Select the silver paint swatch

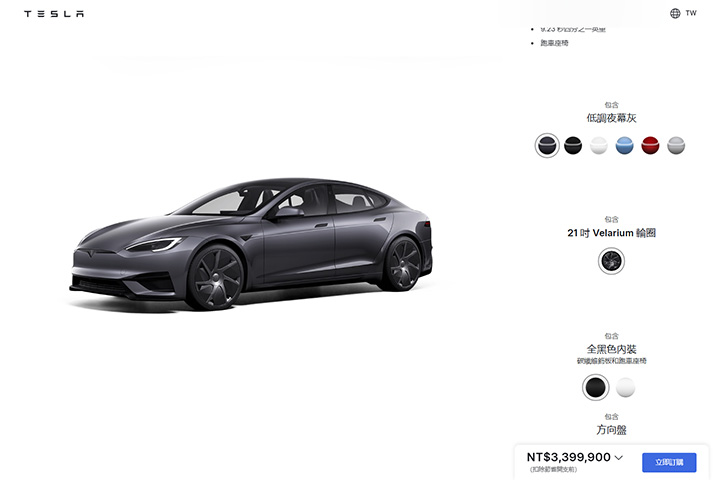(x=675, y=146)
